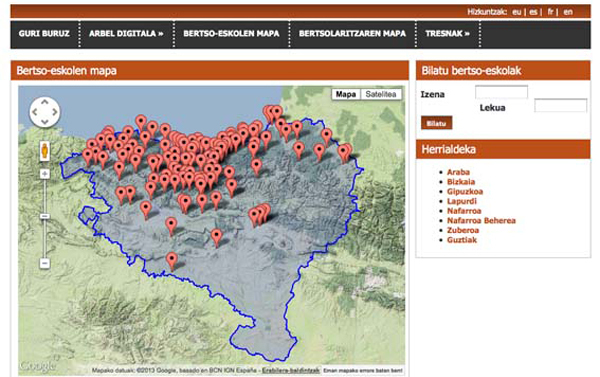Filter by Gipuzkoa province
Viewport: 600px width, 377px height.
click(465, 191)
